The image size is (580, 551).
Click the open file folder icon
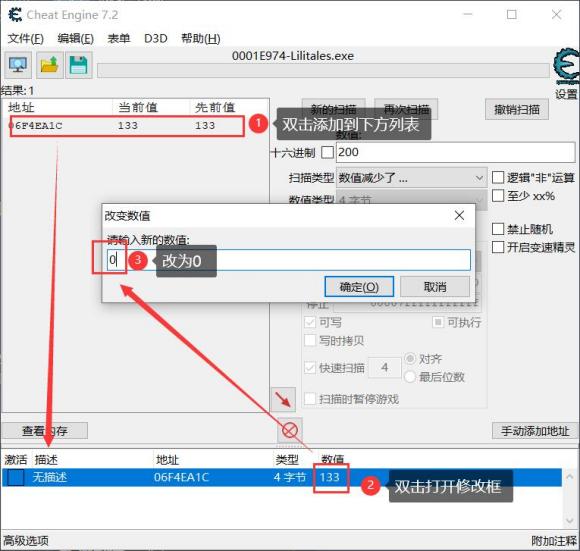tap(49, 65)
